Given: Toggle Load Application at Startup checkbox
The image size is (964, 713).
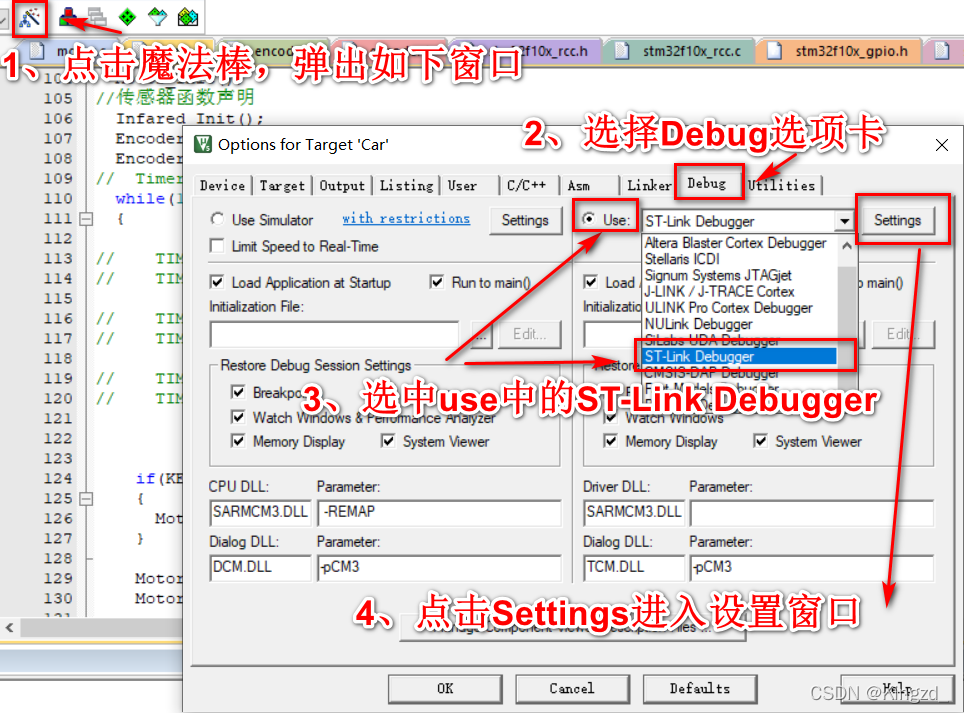Looking at the screenshot, I should [216, 282].
